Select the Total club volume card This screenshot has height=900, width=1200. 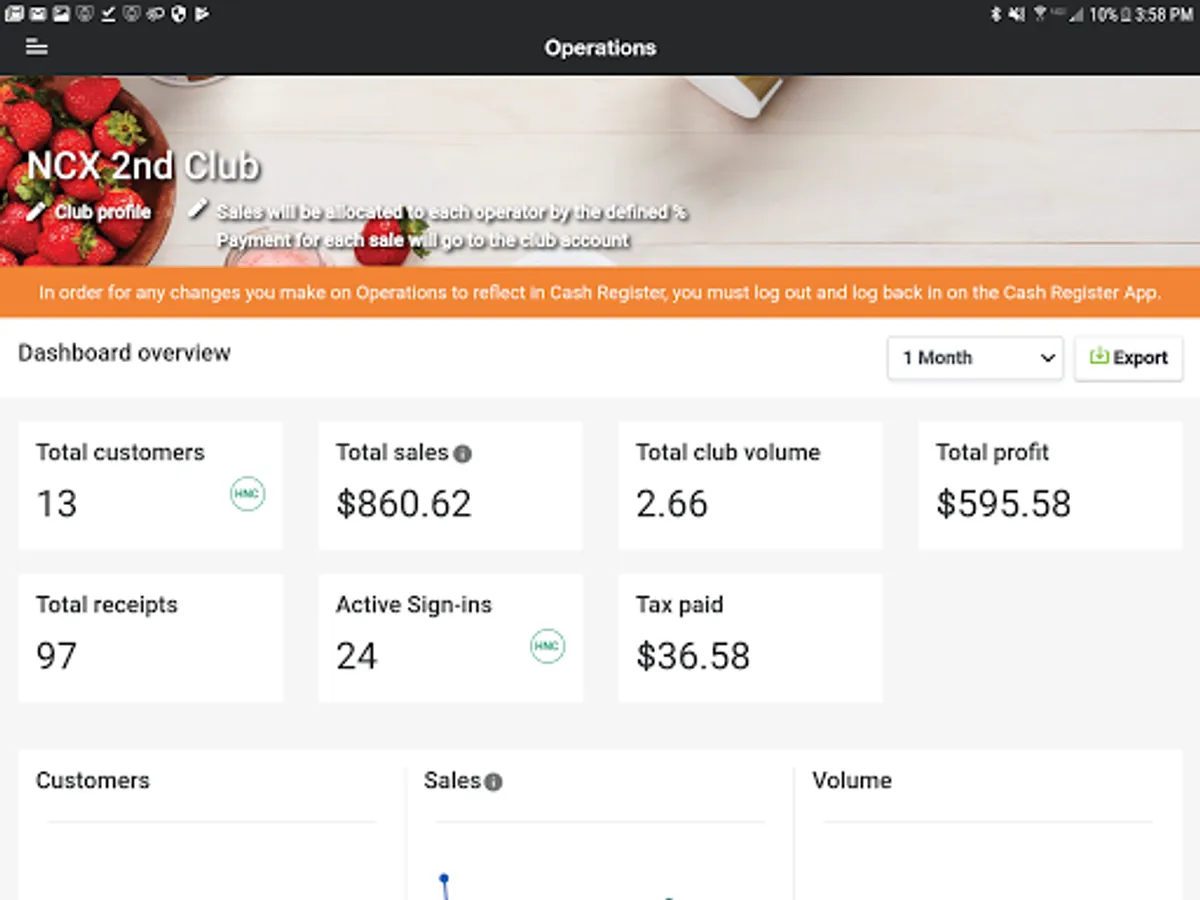click(750, 485)
